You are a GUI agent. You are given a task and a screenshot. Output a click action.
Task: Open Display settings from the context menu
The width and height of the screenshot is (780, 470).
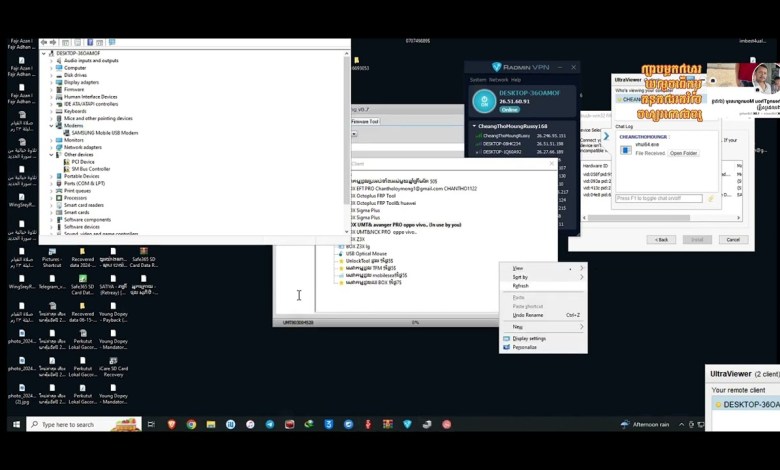click(529, 338)
